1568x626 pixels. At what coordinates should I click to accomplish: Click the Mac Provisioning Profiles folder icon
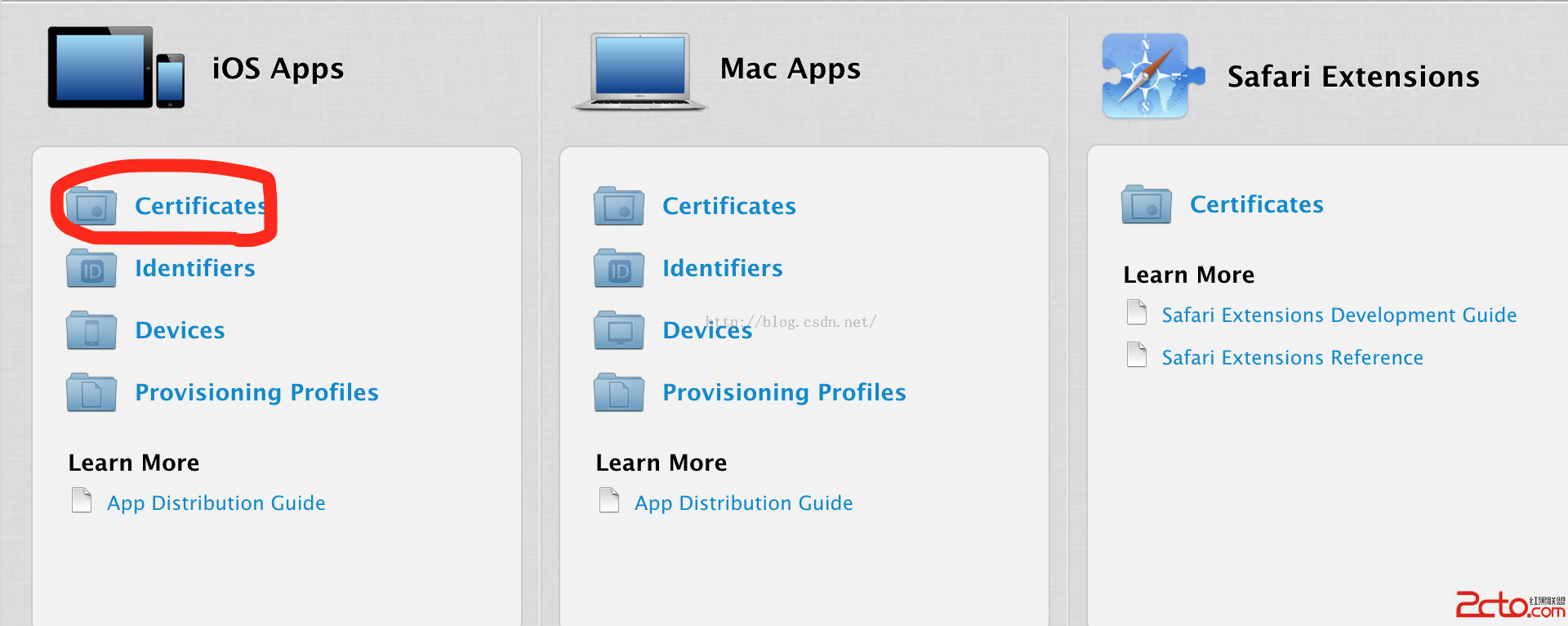pyautogui.click(x=619, y=393)
